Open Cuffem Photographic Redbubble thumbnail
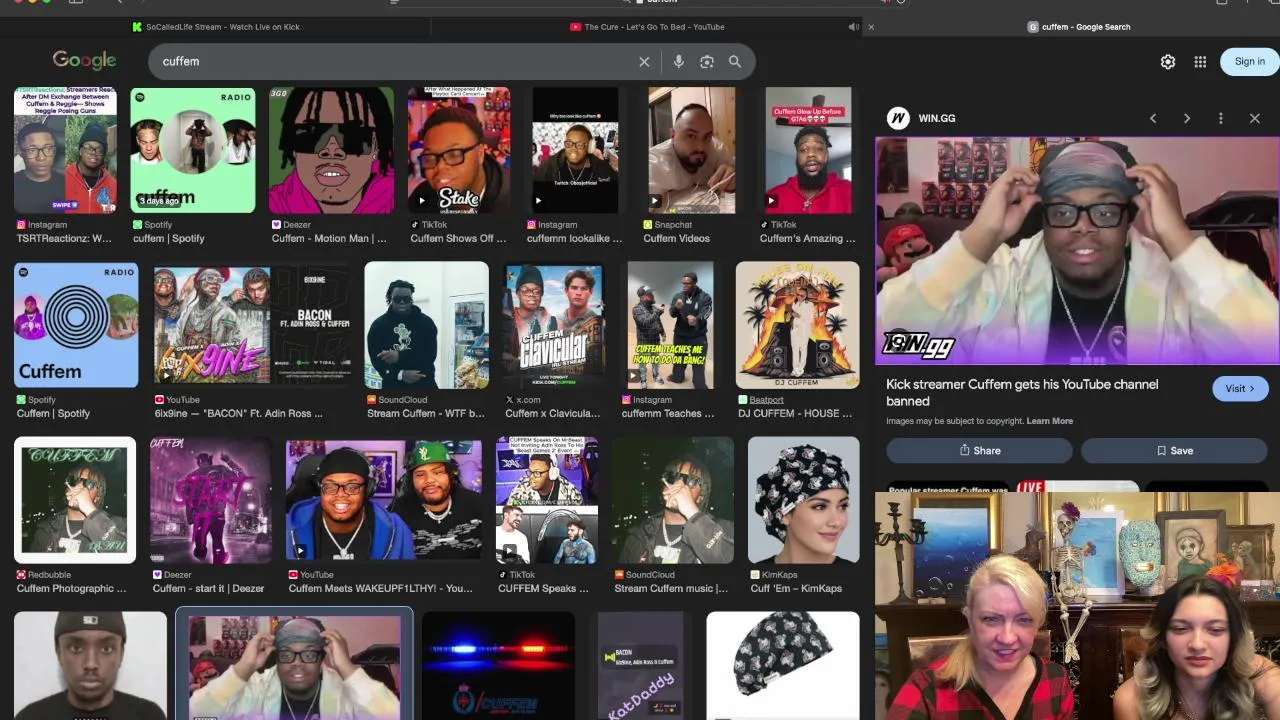The image size is (1280, 720). (75, 500)
